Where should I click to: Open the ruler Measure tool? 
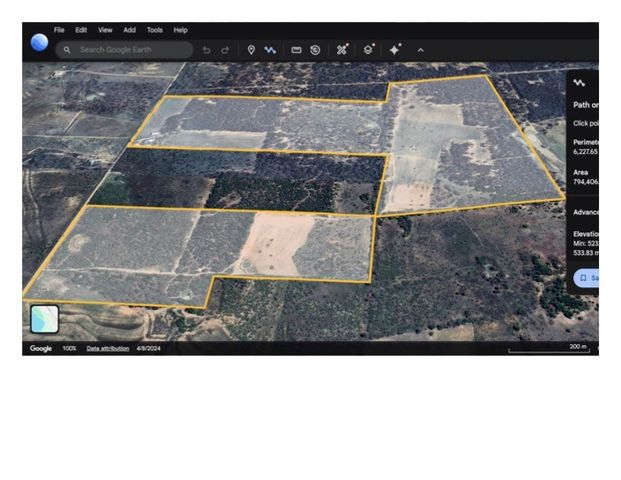click(x=296, y=50)
